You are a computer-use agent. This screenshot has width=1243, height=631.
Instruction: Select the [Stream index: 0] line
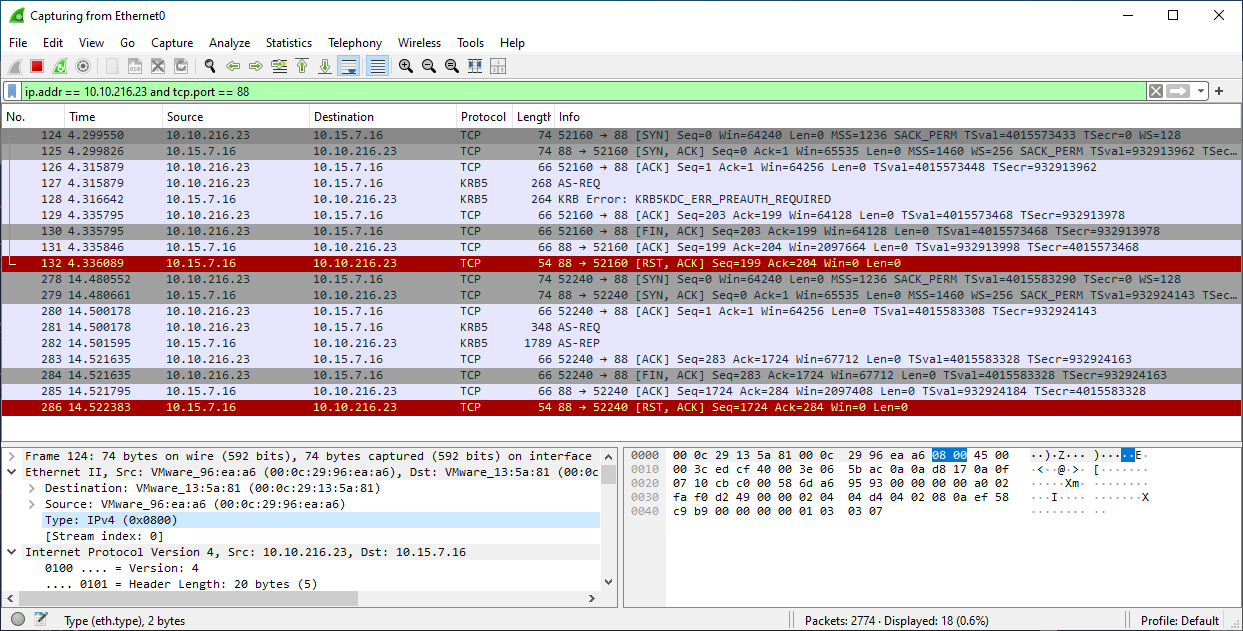point(105,536)
